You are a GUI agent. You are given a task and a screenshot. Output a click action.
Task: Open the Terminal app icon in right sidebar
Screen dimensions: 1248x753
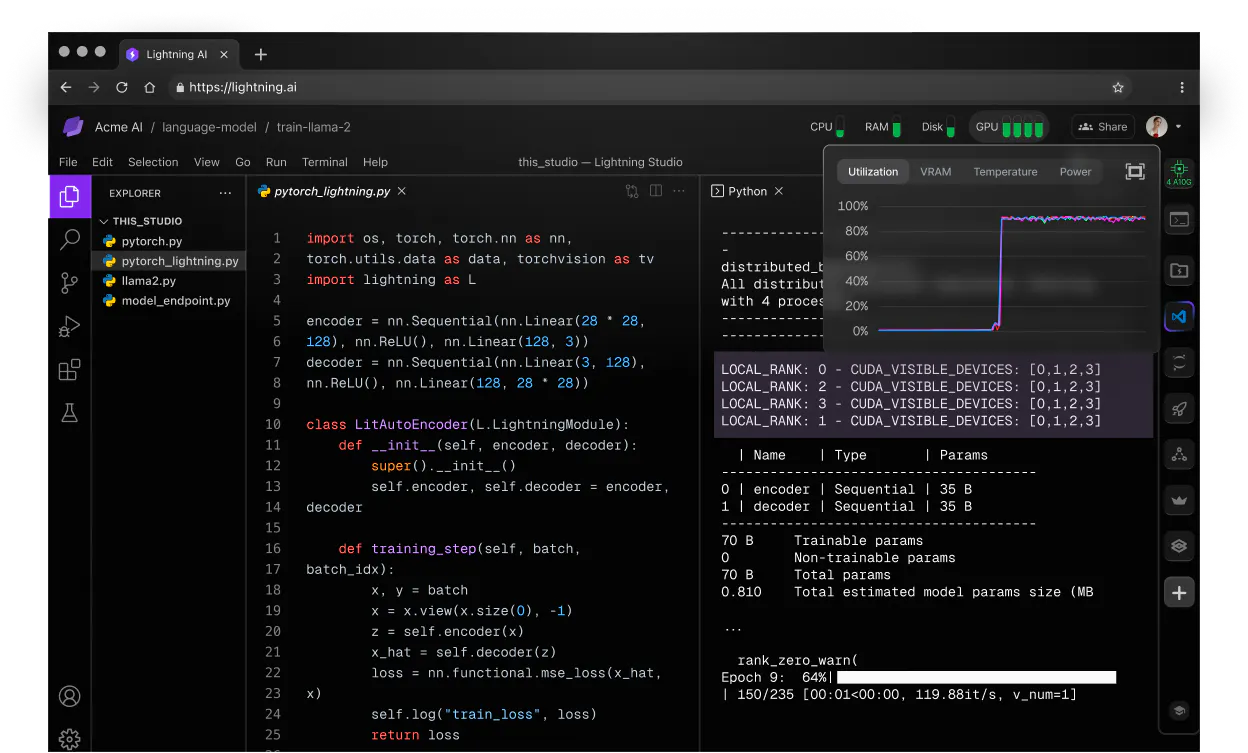1179,220
